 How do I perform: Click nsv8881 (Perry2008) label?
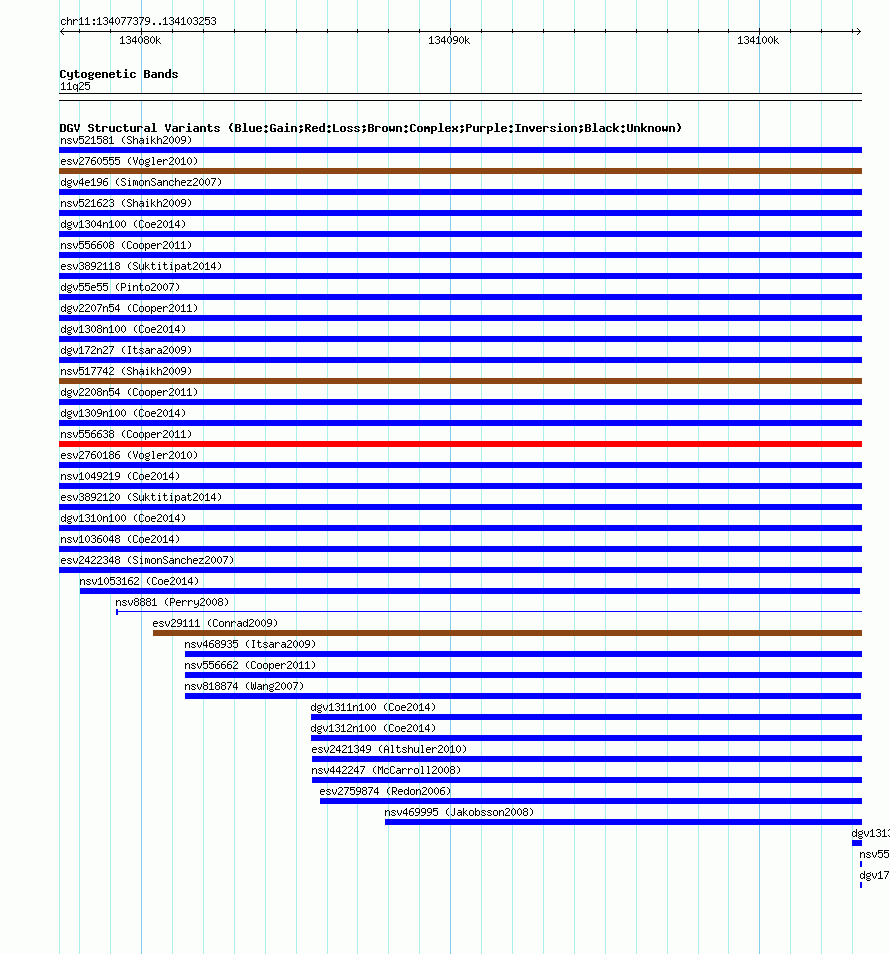click(172, 602)
